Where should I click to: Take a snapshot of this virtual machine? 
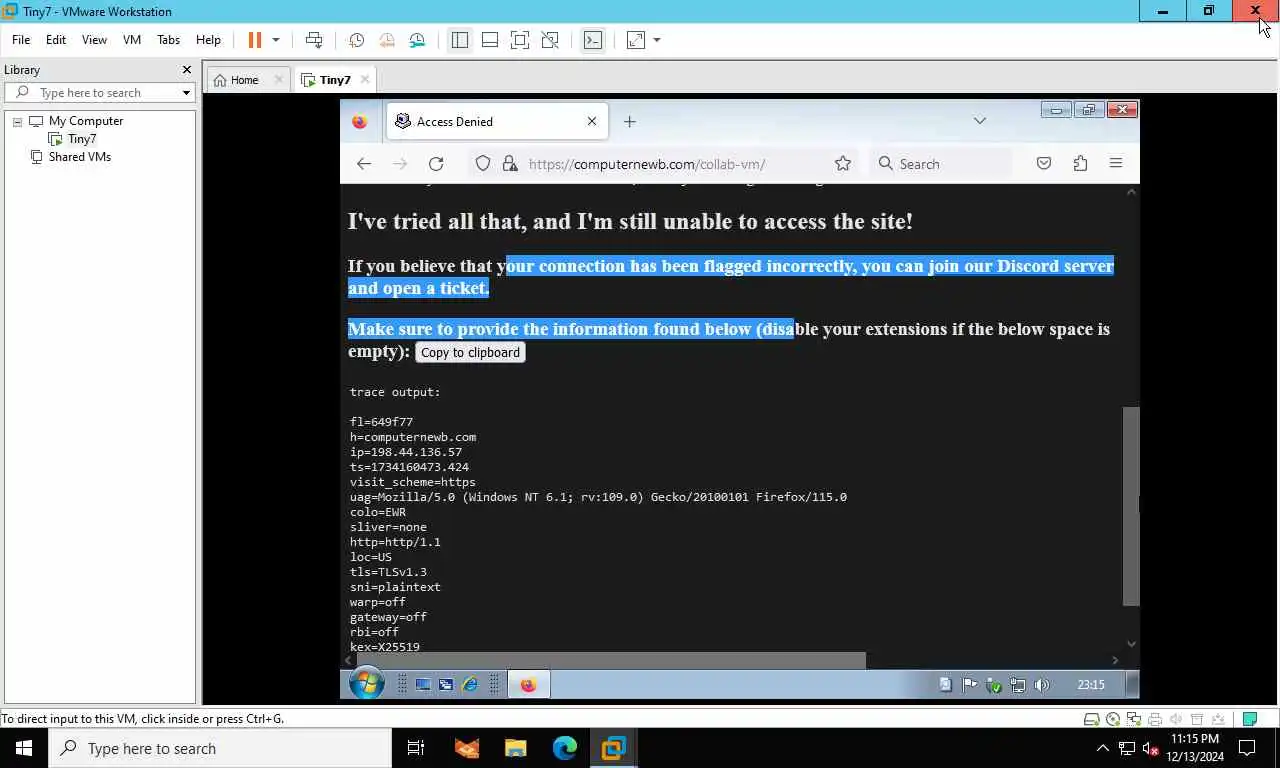356,40
